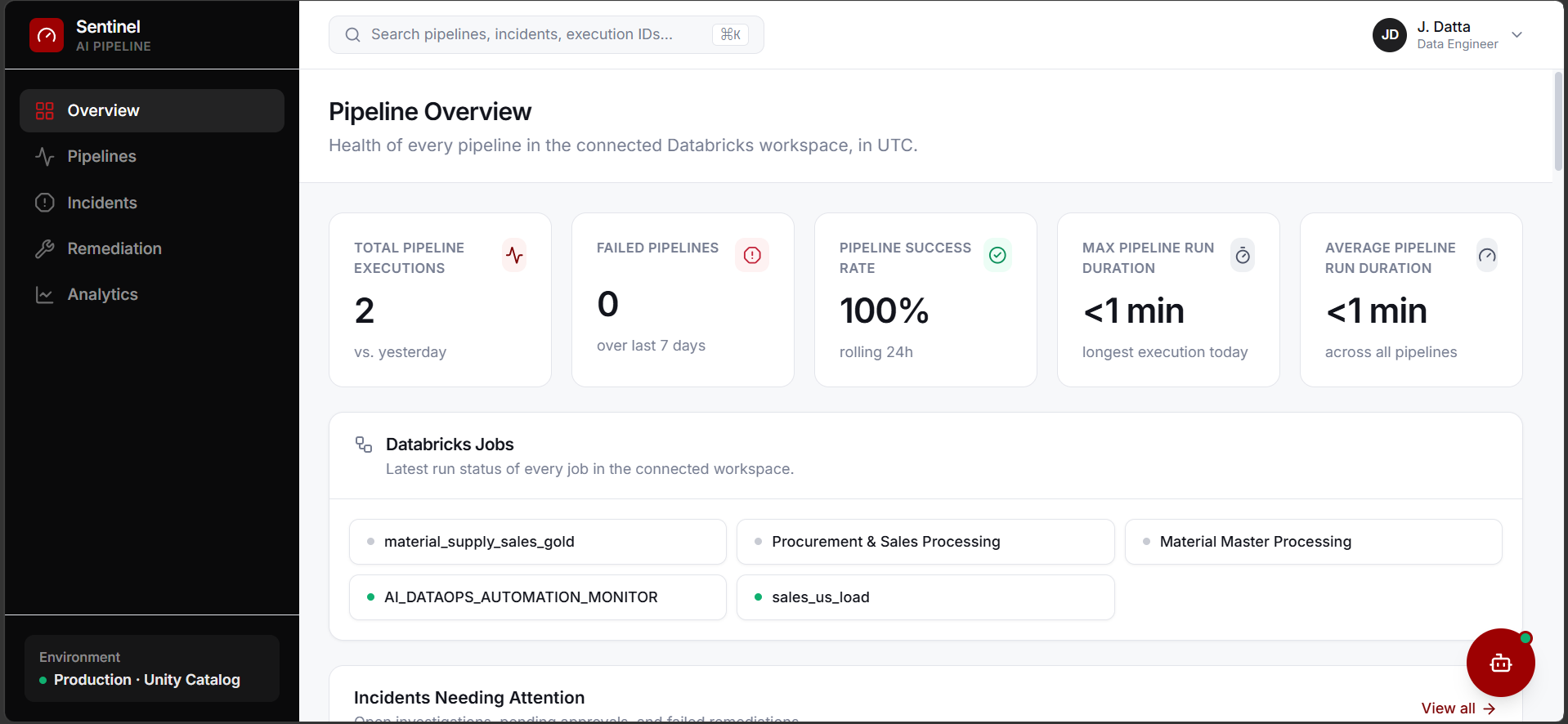Focus the Search pipelines input field
The height and width of the screenshot is (724, 1568).
[x=546, y=34]
